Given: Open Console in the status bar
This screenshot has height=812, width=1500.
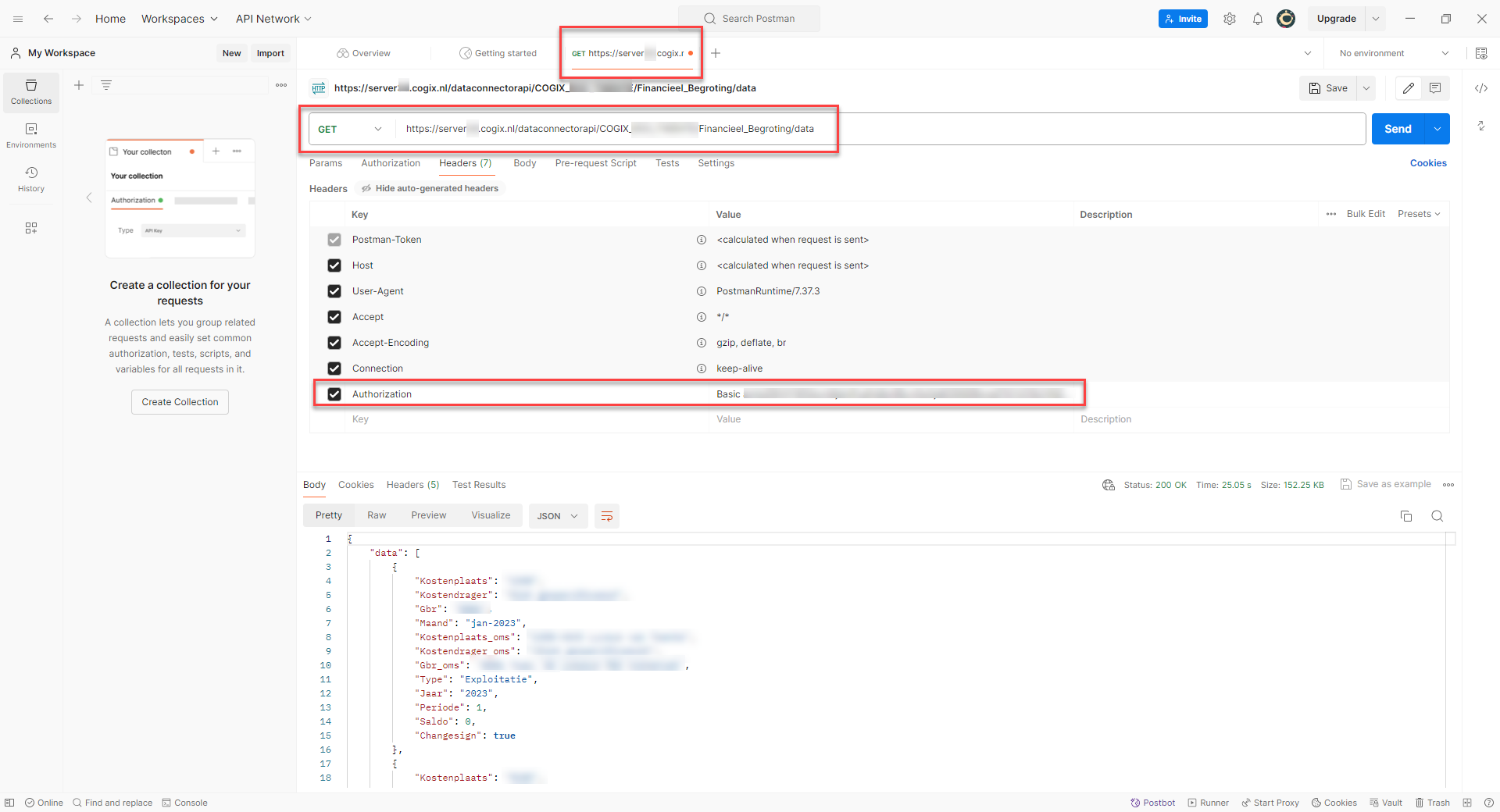Looking at the screenshot, I should coord(184,803).
